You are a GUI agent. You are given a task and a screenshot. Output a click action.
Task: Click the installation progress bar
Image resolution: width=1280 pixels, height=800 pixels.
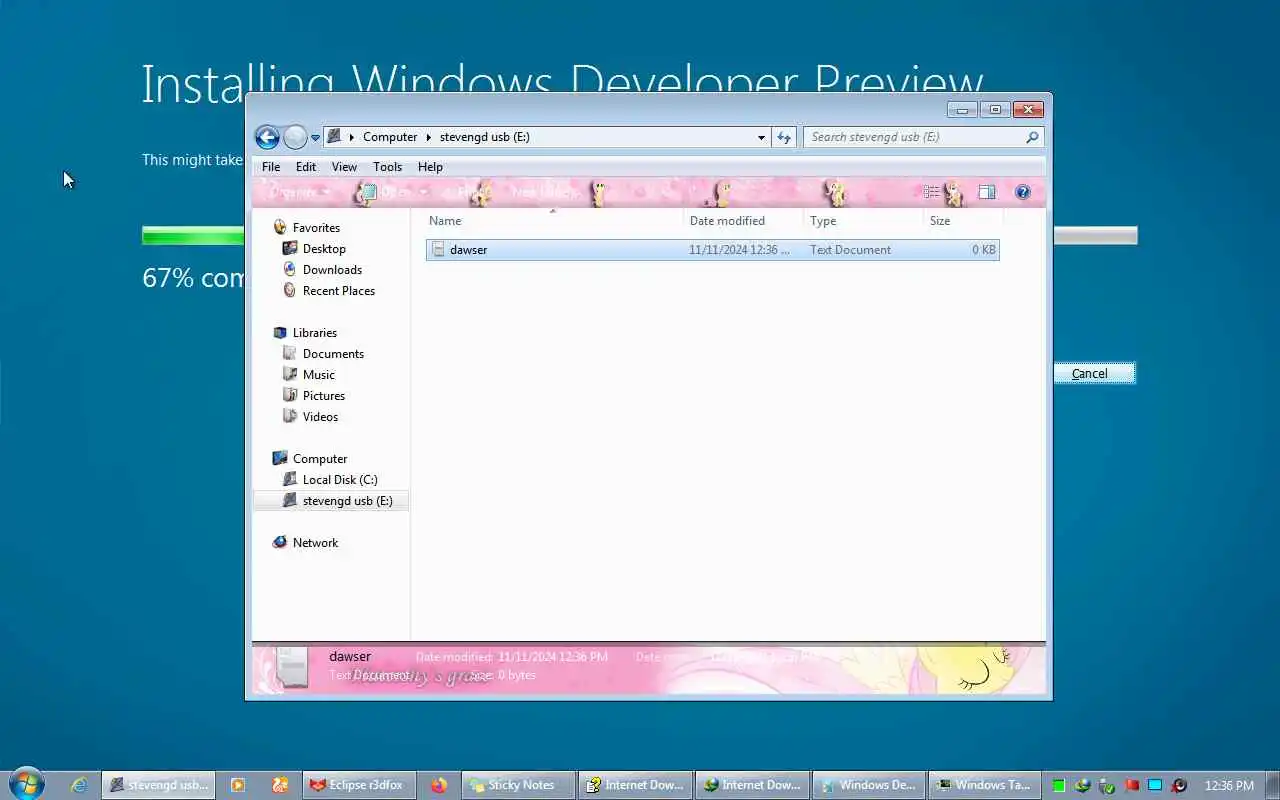(640, 236)
